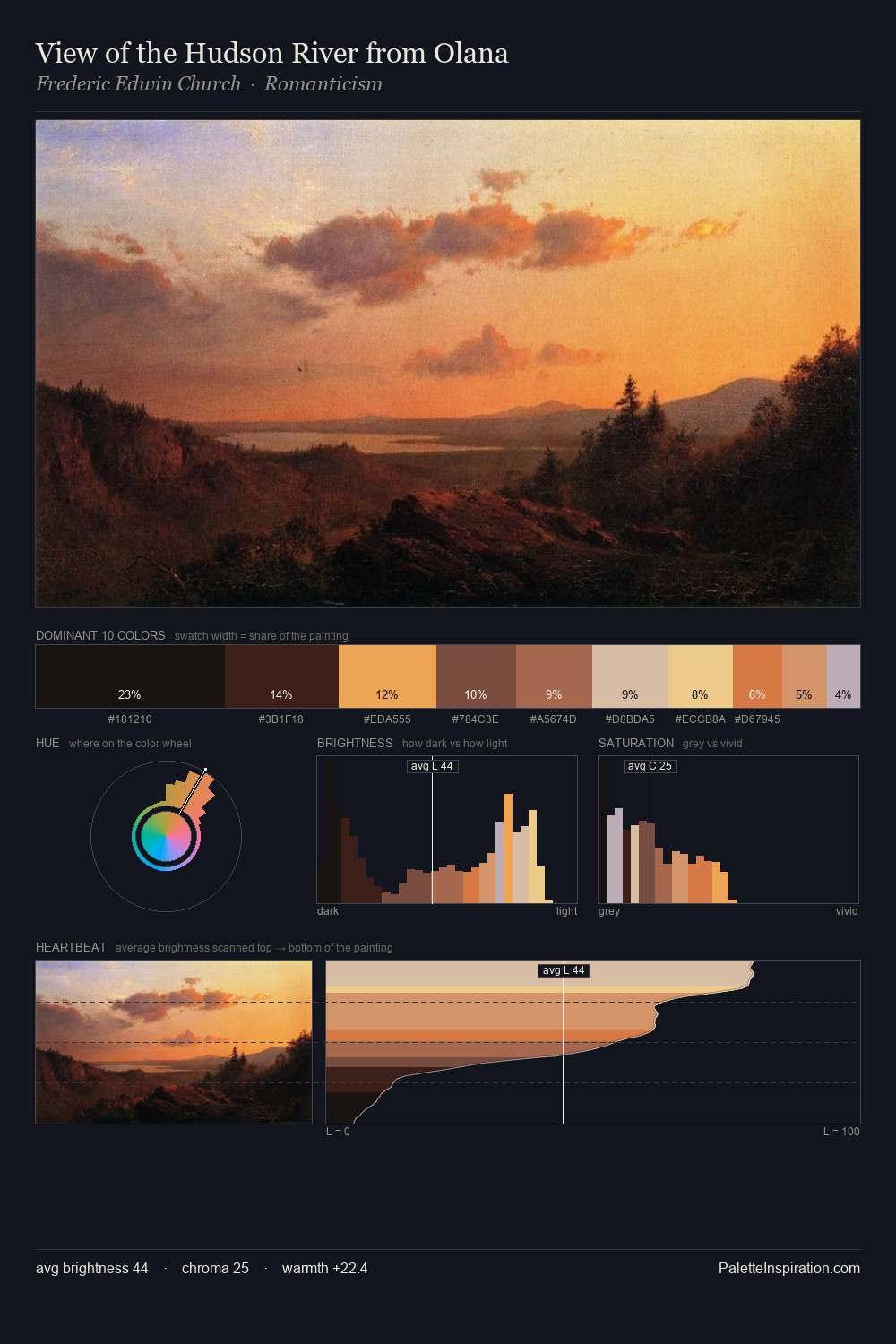Click the avg brightness 44 footer stat

(x=92, y=1268)
